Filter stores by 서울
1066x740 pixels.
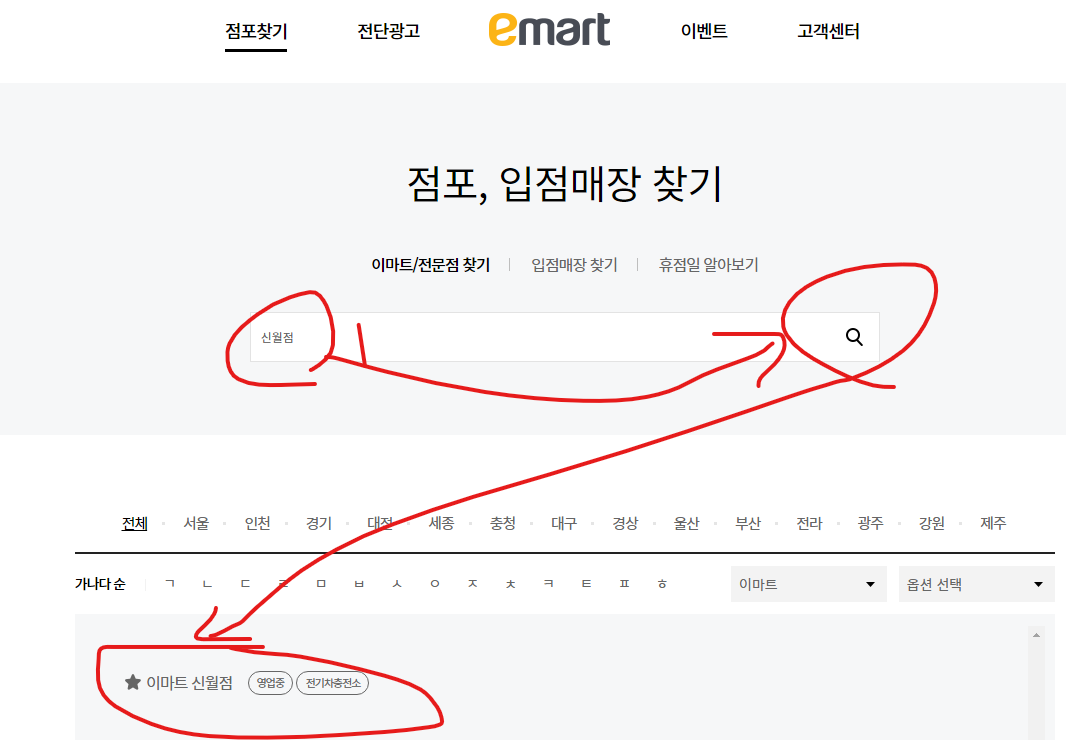pyautogui.click(x=196, y=523)
